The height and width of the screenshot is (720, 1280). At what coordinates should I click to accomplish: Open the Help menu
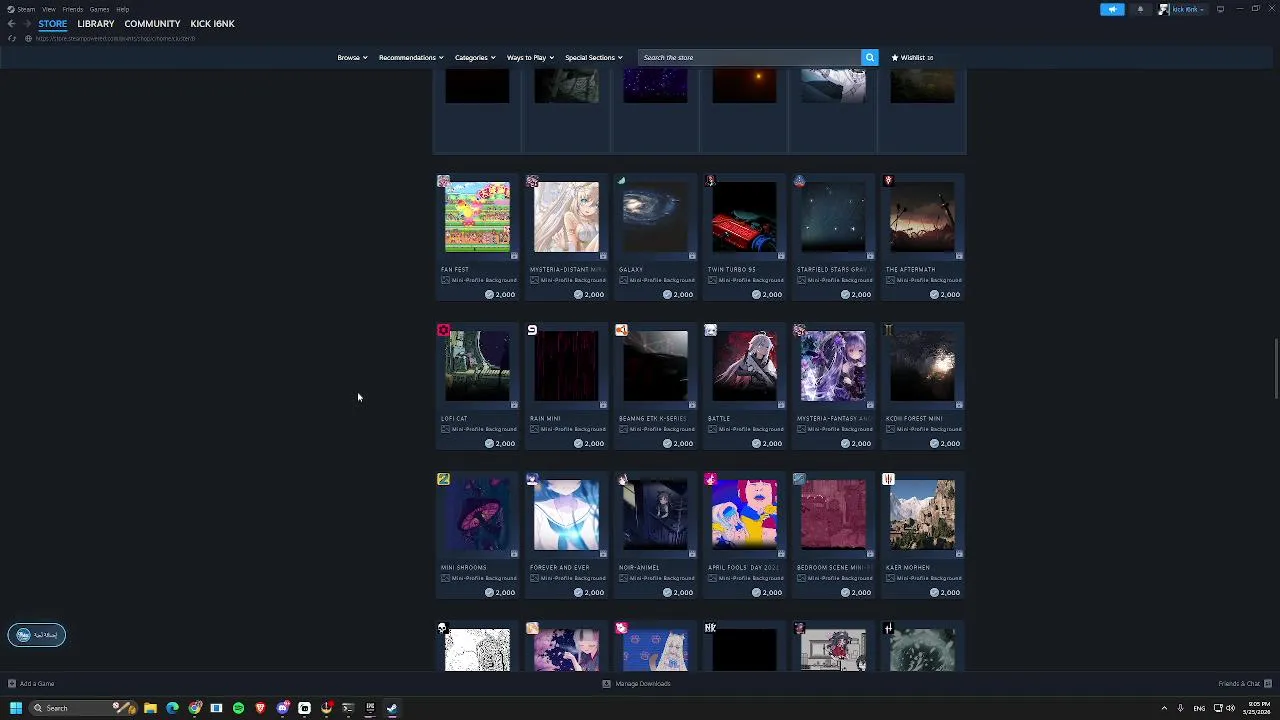coord(122,9)
